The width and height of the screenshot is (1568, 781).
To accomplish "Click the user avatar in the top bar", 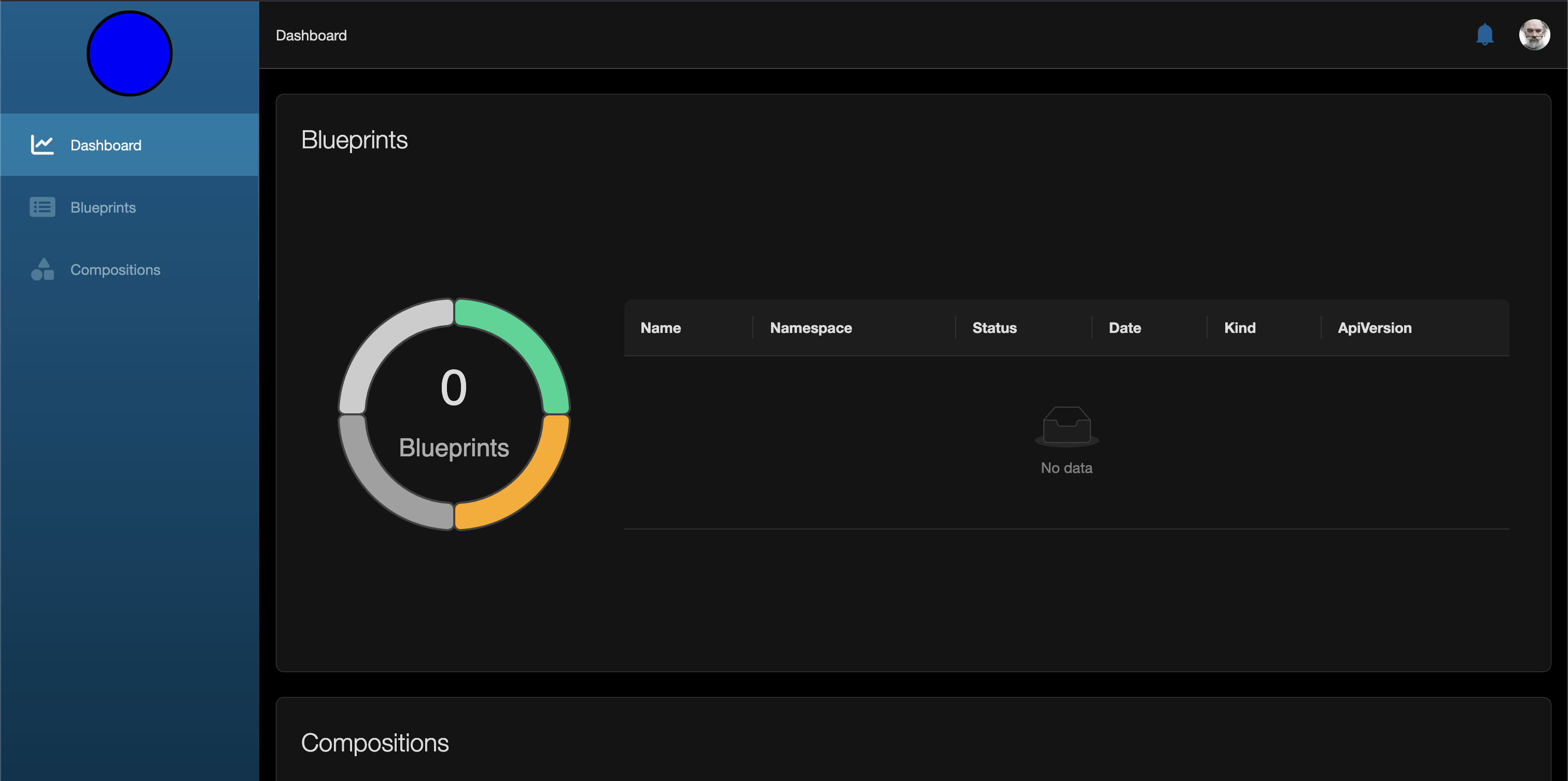I will click(x=1534, y=35).
